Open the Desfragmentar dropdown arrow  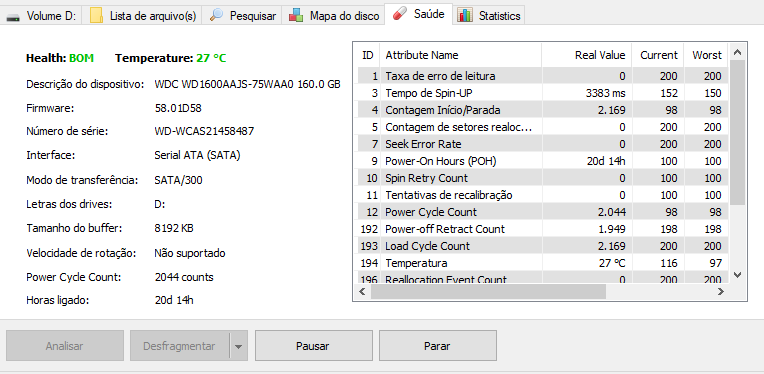click(x=238, y=346)
